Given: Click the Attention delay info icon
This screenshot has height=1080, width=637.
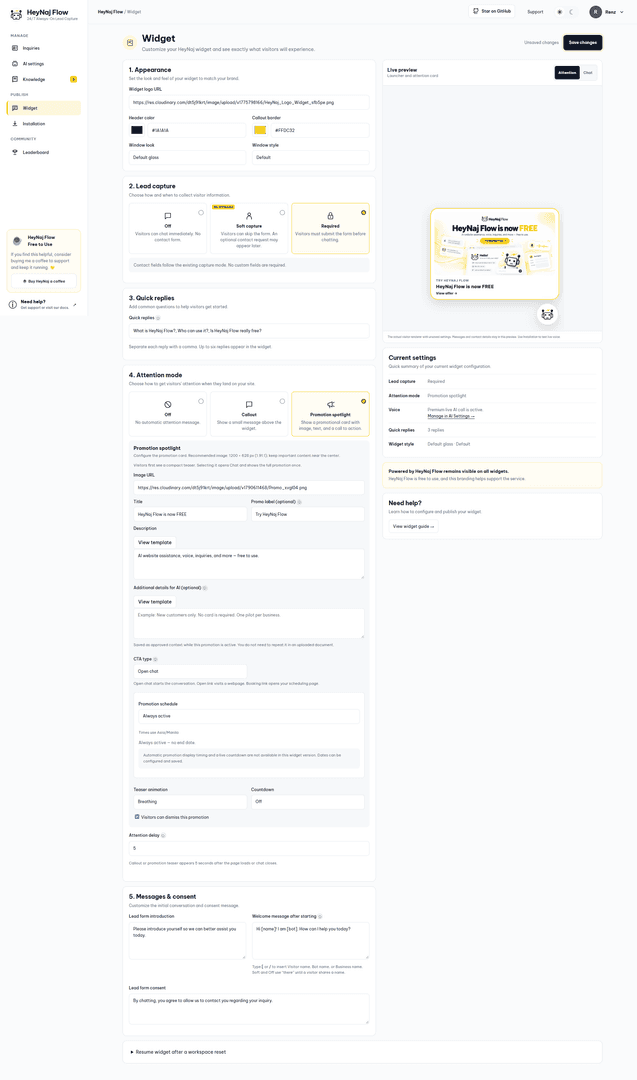Looking at the screenshot, I should pyautogui.click(x=163, y=835).
